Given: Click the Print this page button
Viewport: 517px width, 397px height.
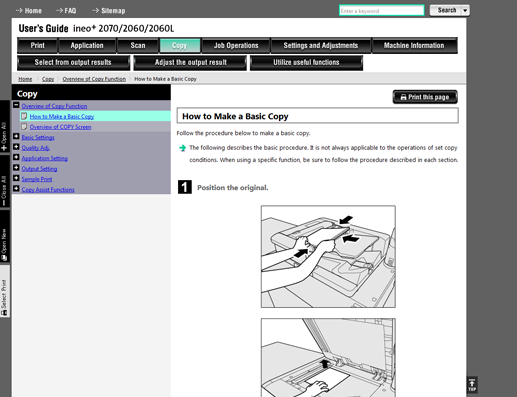Looking at the screenshot, I should tap(425, 97).
